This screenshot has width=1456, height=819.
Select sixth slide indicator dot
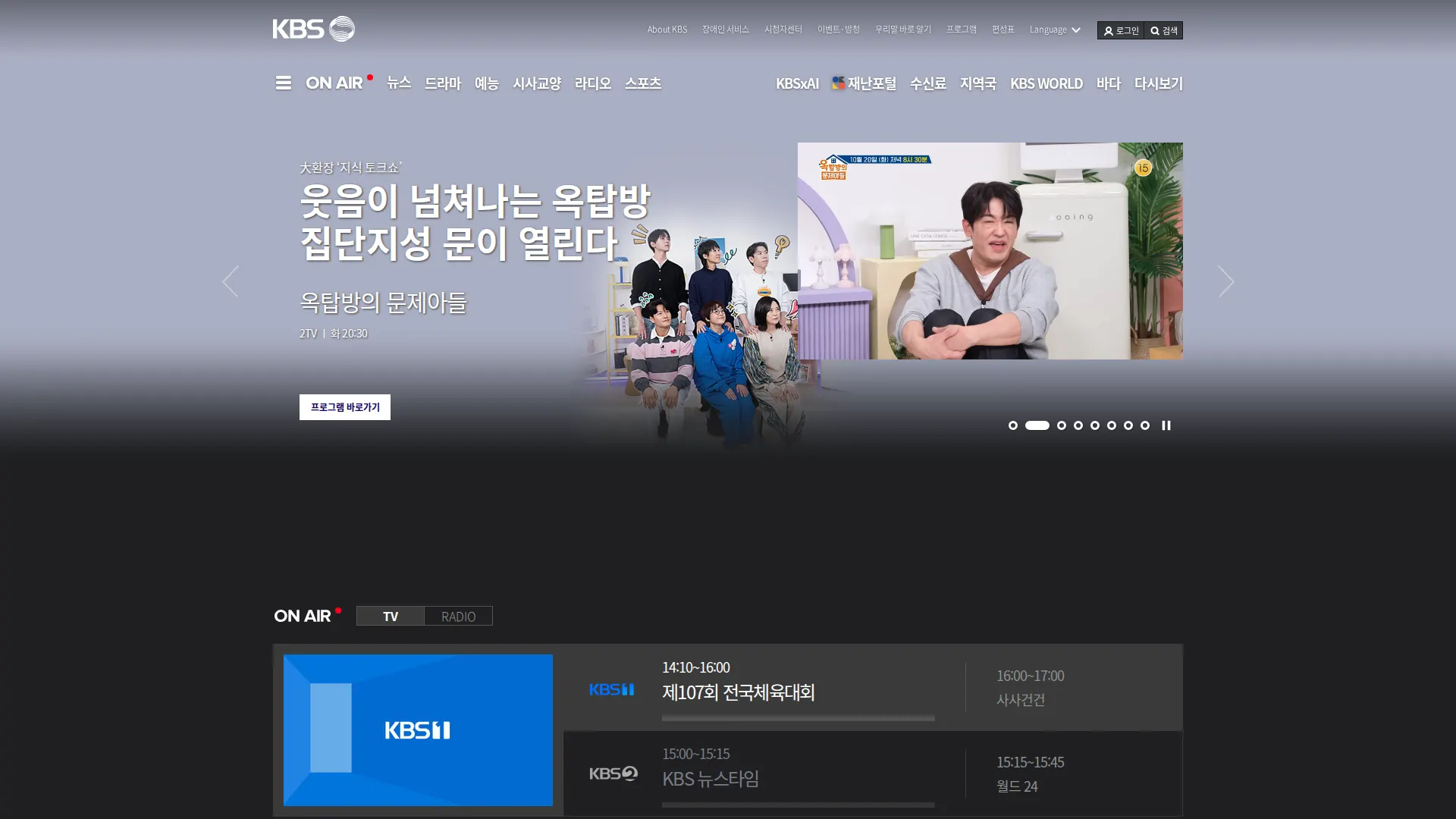point(1112,425)
